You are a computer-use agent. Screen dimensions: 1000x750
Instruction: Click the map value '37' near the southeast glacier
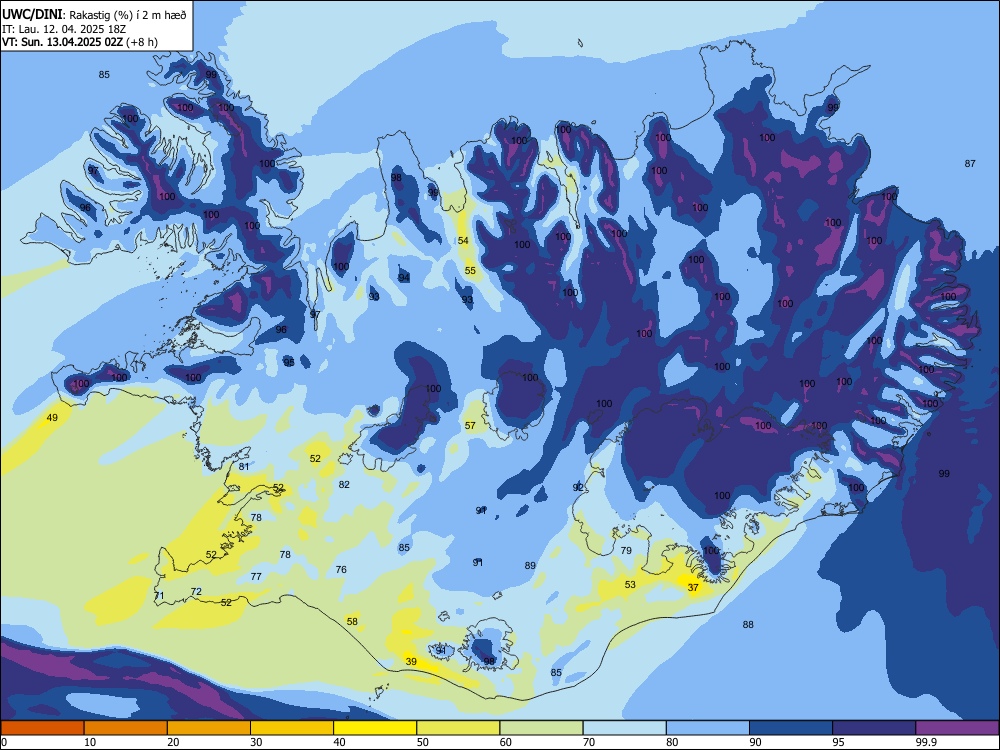693,587
